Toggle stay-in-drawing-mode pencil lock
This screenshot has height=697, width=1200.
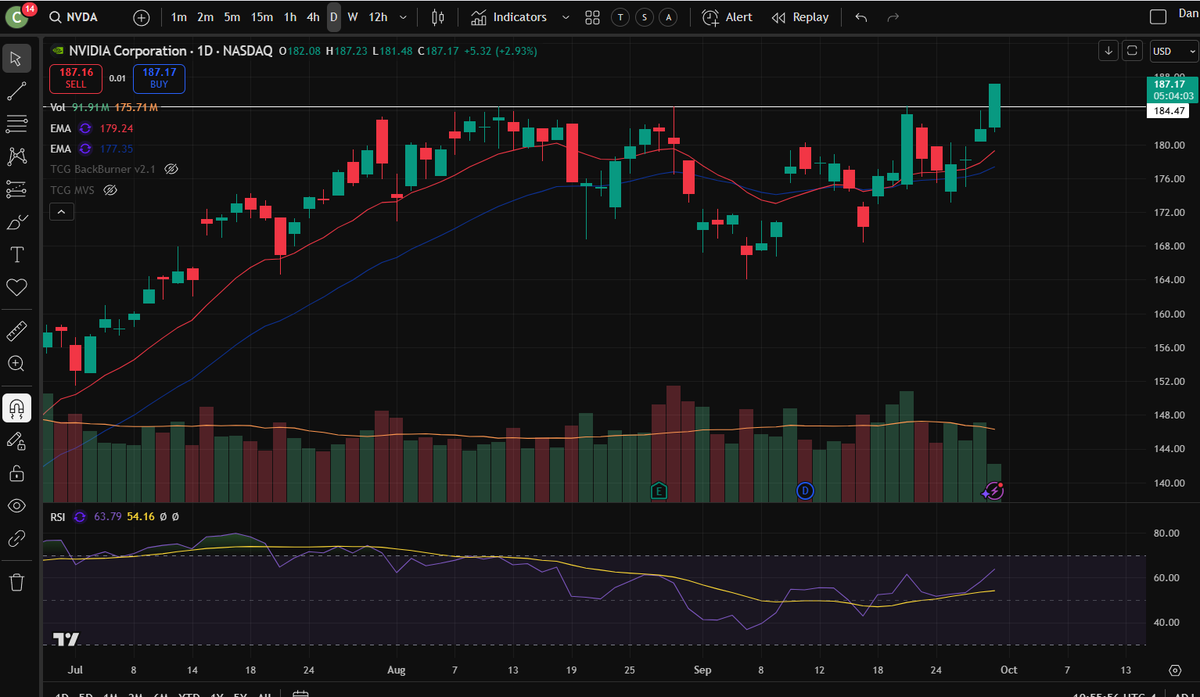click(16, 440)
